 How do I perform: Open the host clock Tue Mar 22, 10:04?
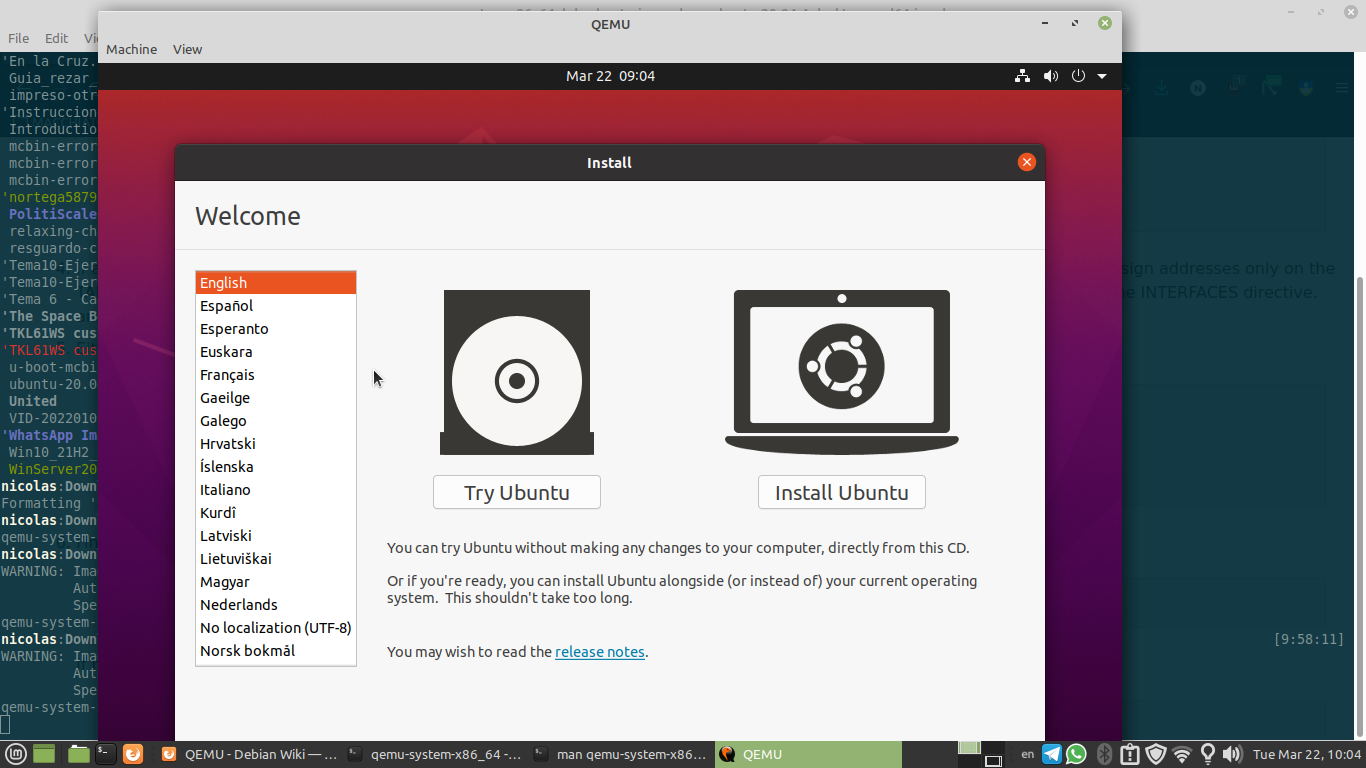tap(1307, 754)
